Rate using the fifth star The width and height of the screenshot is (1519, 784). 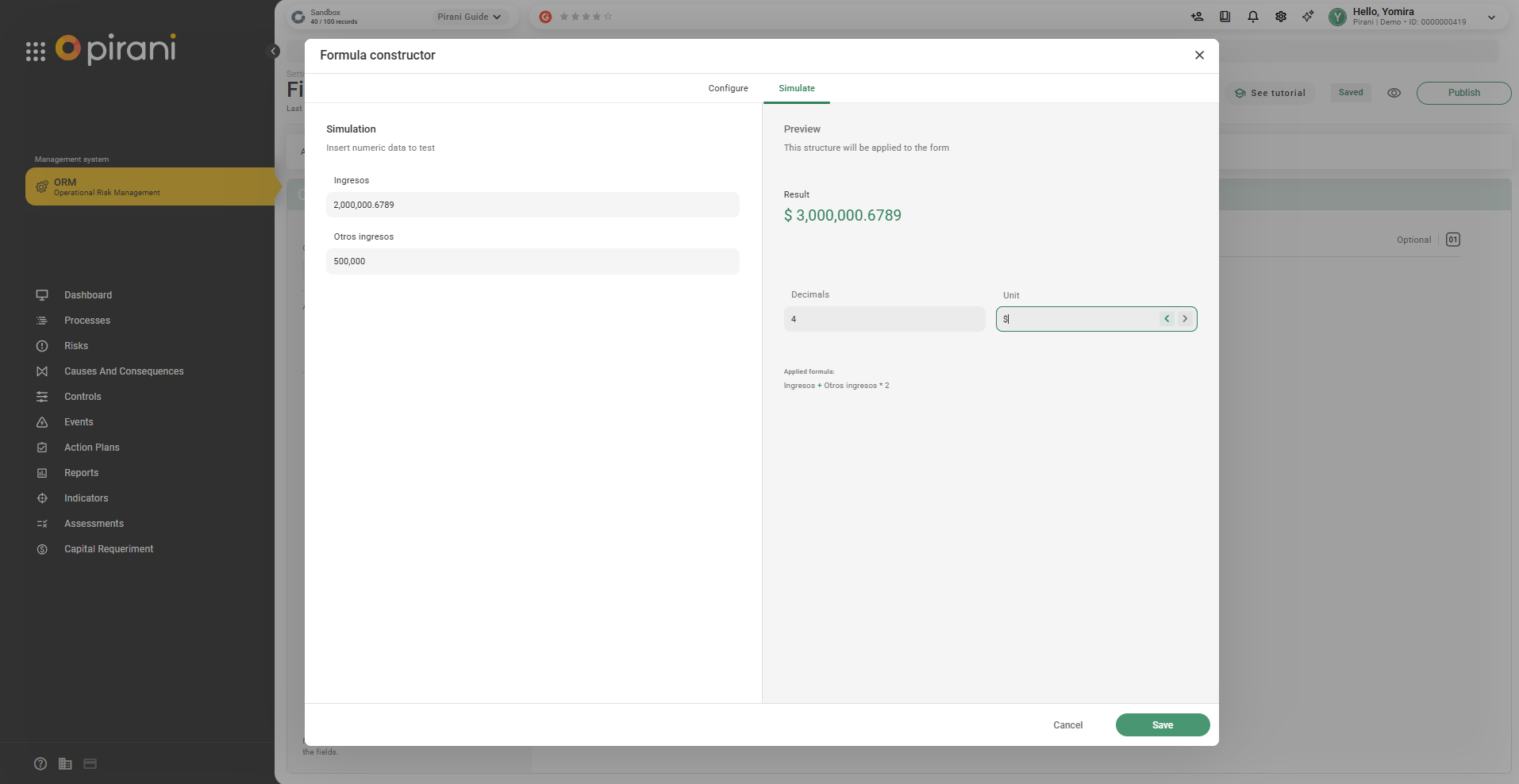[x=608, y=17]
